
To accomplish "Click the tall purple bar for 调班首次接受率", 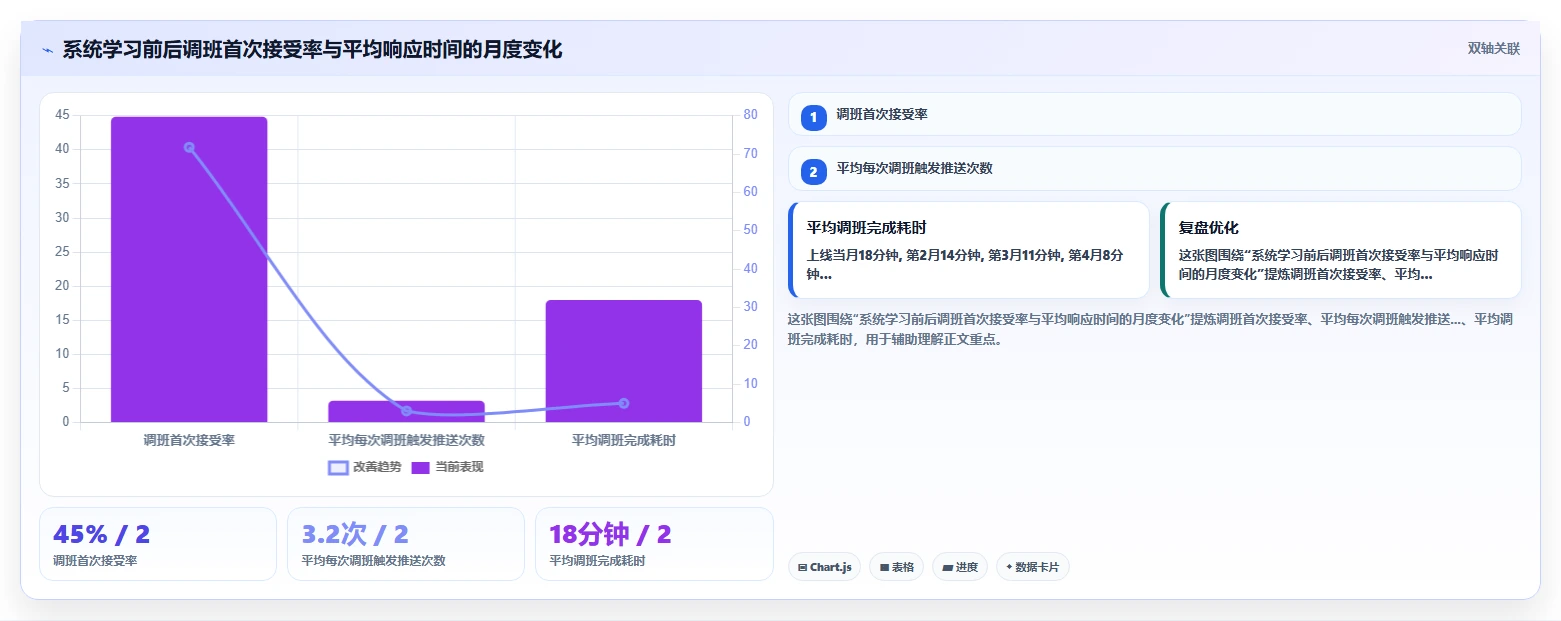I will tap(189, 269).
